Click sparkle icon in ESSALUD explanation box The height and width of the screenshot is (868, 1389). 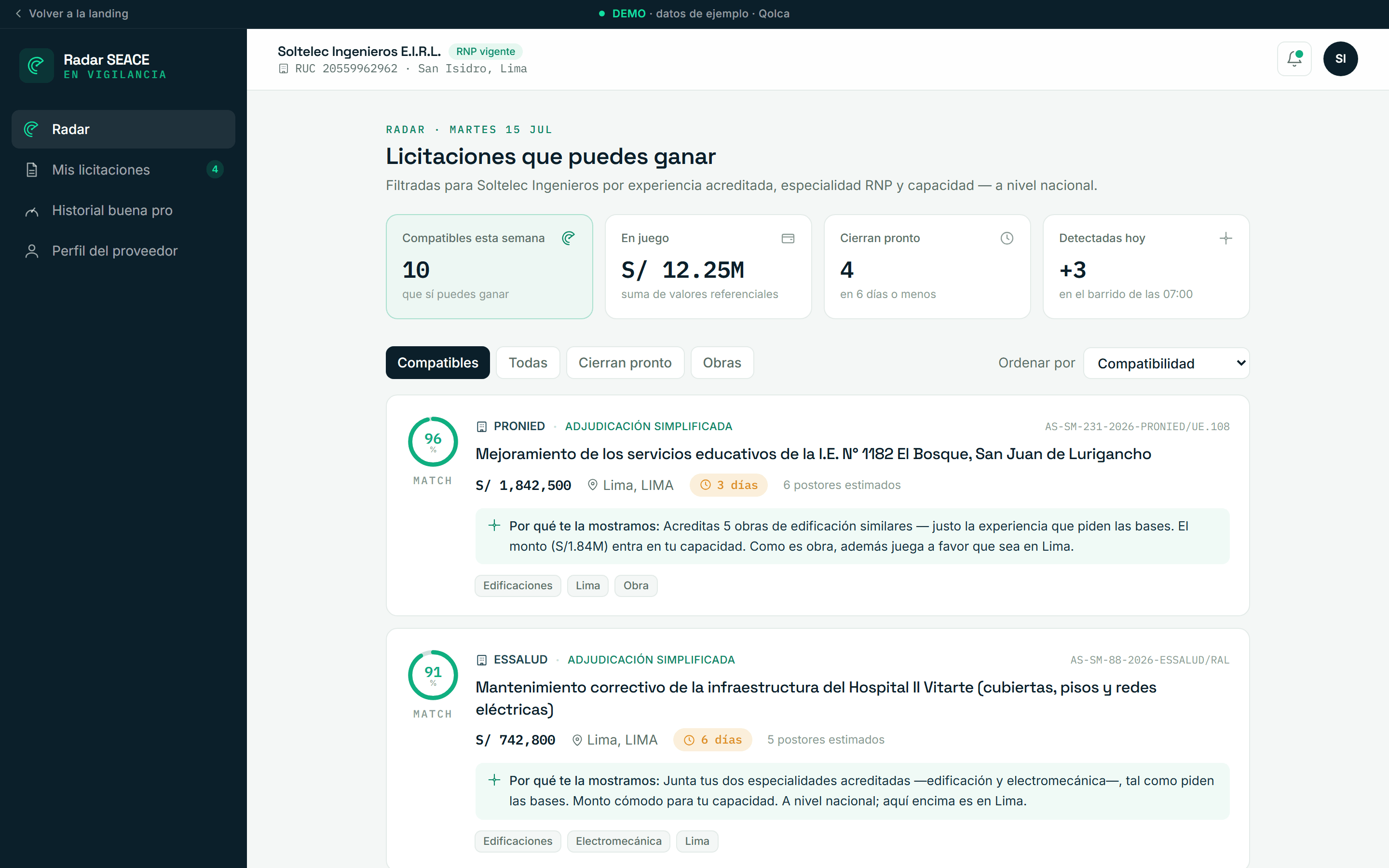coord(493,780)
